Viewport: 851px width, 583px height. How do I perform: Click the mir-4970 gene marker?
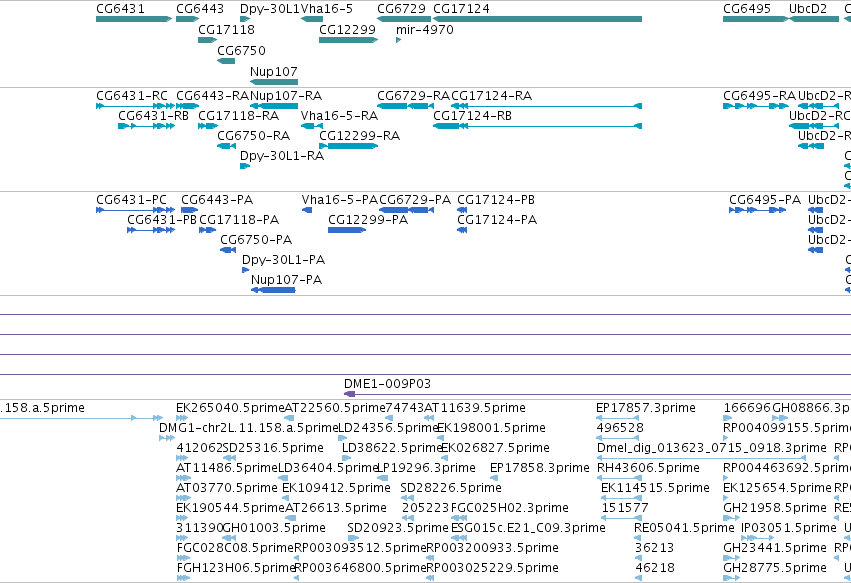398,40
